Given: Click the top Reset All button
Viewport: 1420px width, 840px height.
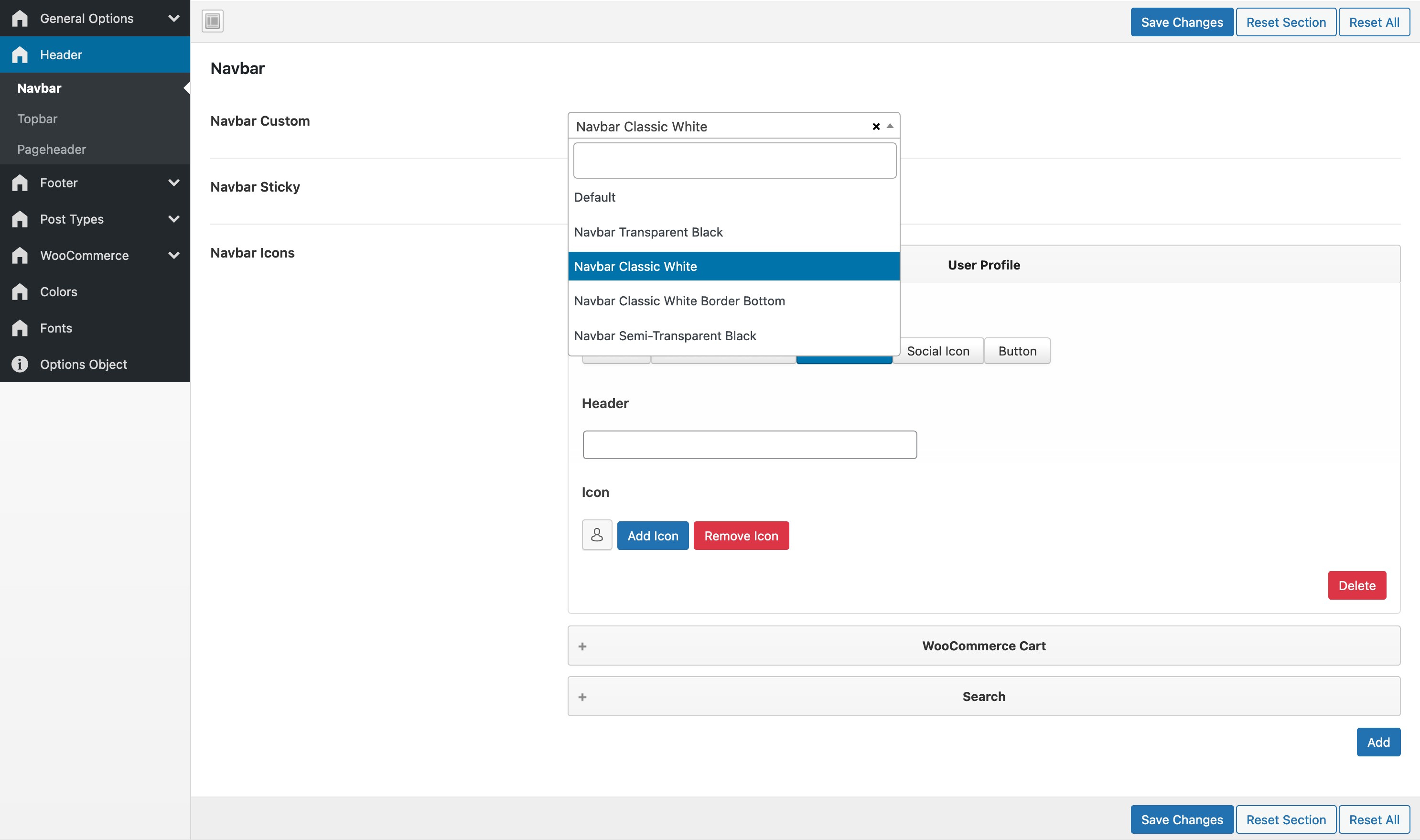Looking at the screenshot, I should tap(1374, 22).
